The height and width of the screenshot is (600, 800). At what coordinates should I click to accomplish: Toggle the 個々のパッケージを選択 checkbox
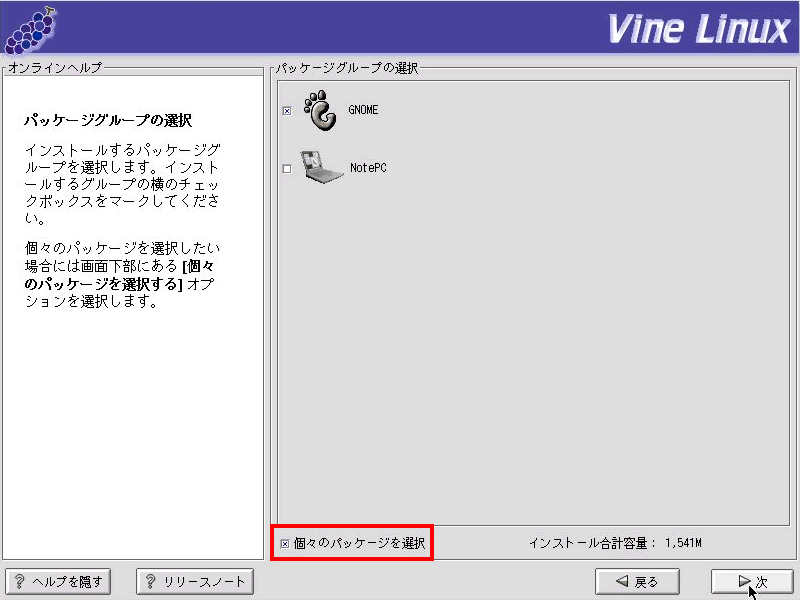285,544
